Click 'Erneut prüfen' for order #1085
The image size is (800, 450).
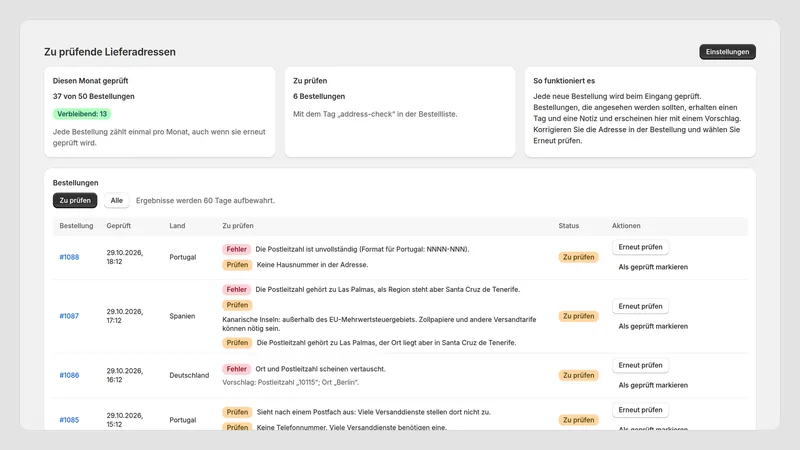pyautogui.click(x=640, y=410)
